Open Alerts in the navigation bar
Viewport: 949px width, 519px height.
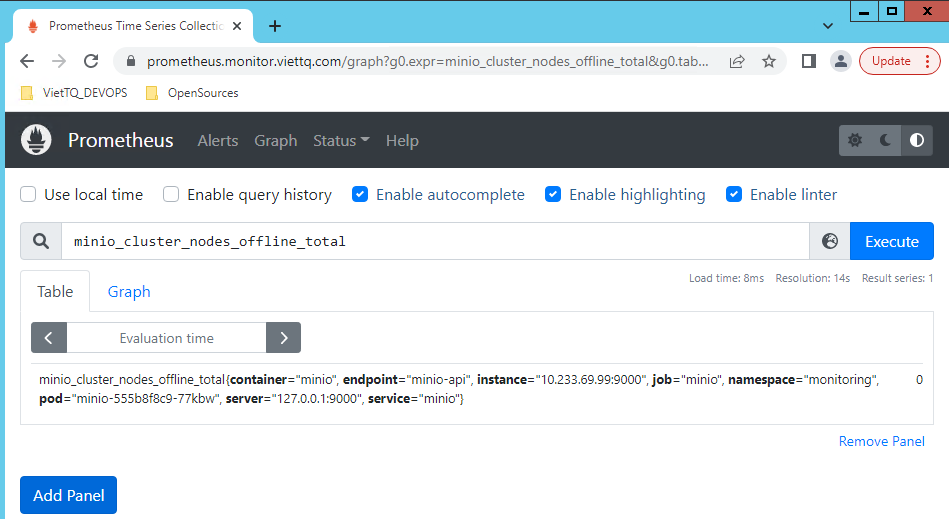(218, 141)
